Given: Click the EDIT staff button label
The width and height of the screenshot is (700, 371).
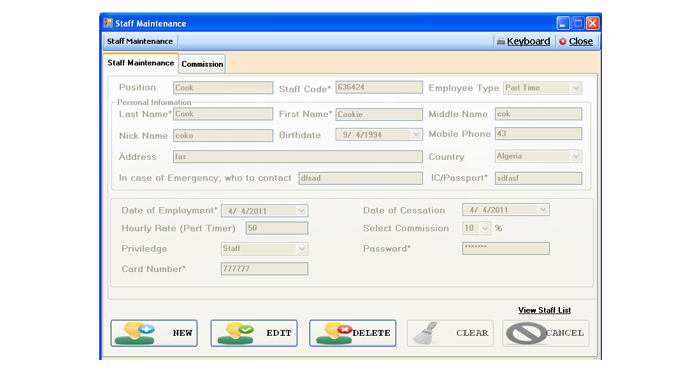Looking at the screenshot, I should [279, 333].
